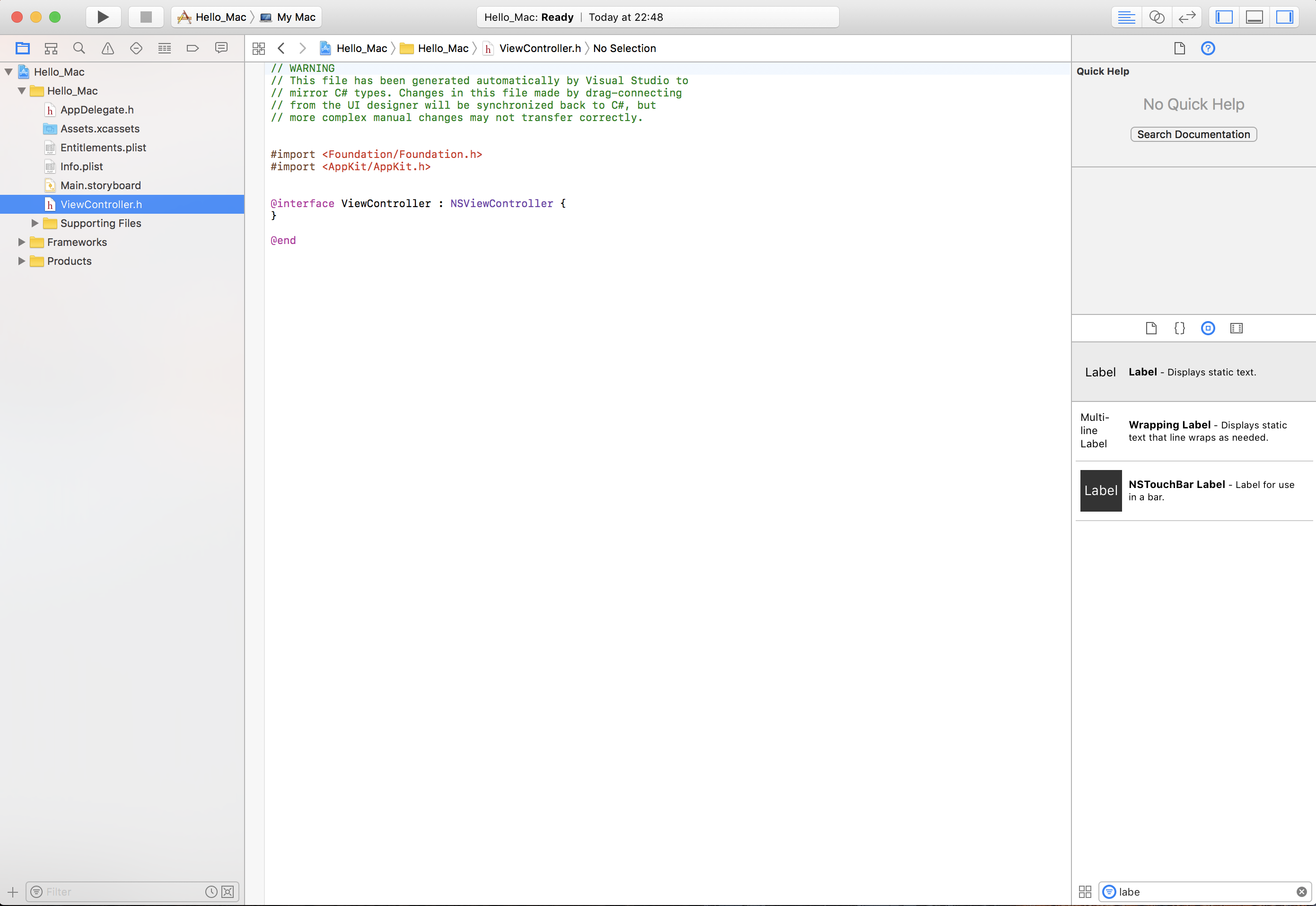The height and width of the screenshot is (906, 1316).
Task: Click the Run/Play button in toolbar
Action: coord(103,17)
